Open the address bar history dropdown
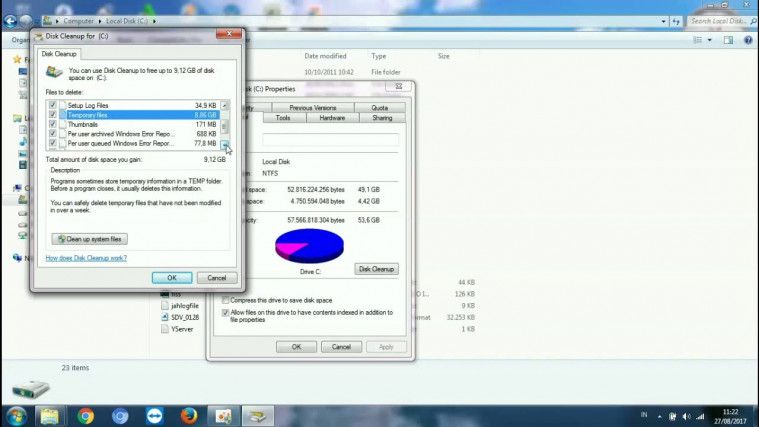Screen dimensions: 759x427 coord(663,21)
